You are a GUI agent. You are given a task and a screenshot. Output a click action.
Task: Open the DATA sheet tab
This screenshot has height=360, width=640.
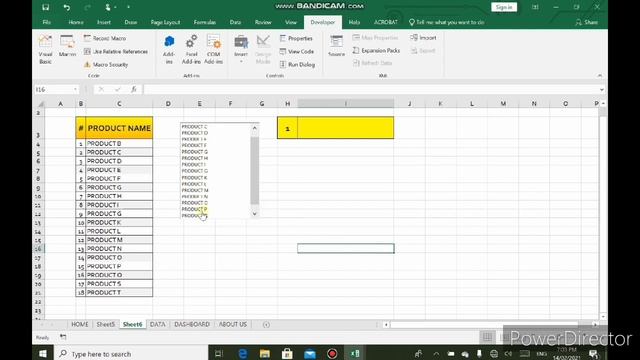[158, 324]
